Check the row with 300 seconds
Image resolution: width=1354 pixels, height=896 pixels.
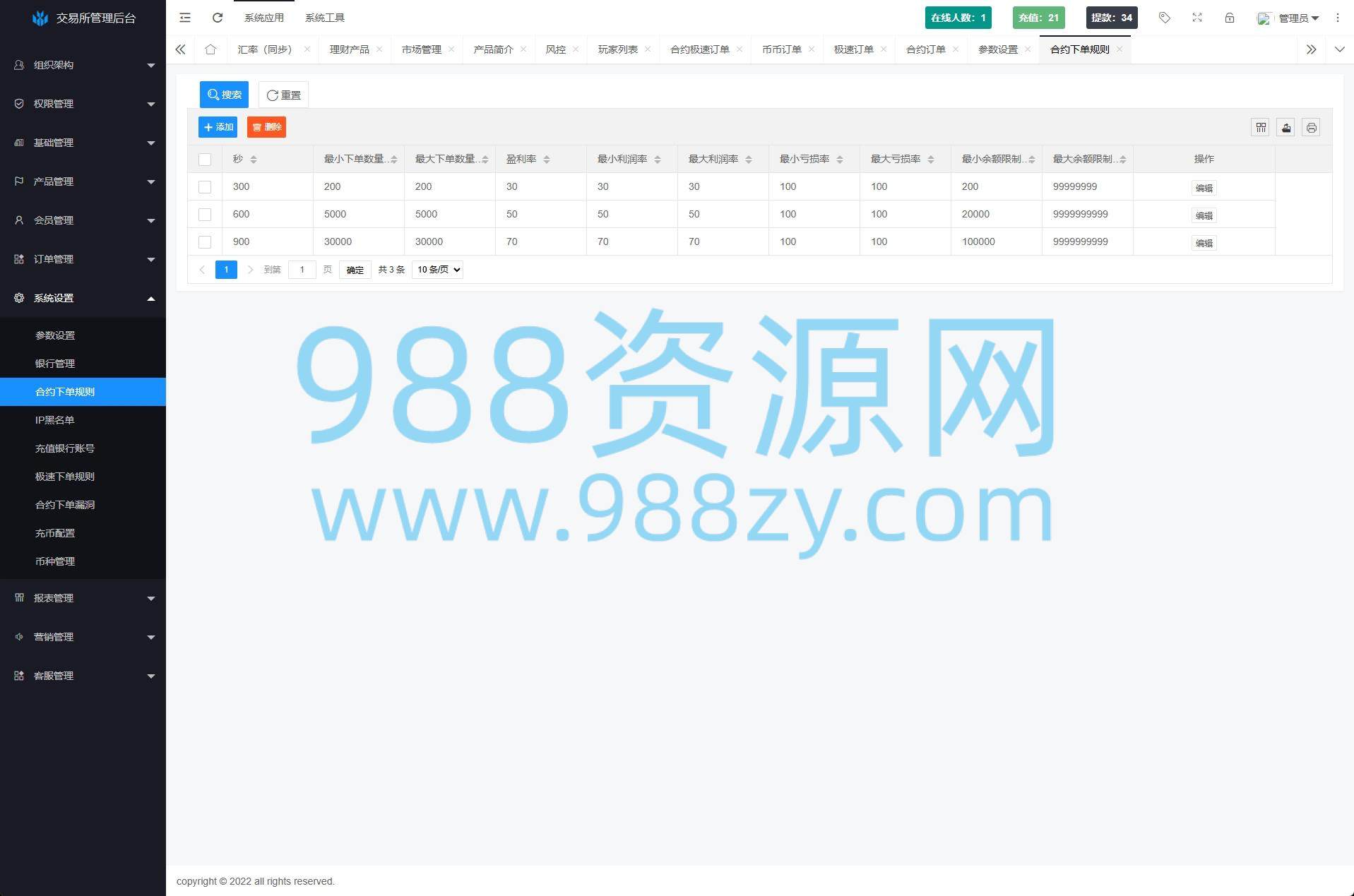coord(205,187)
